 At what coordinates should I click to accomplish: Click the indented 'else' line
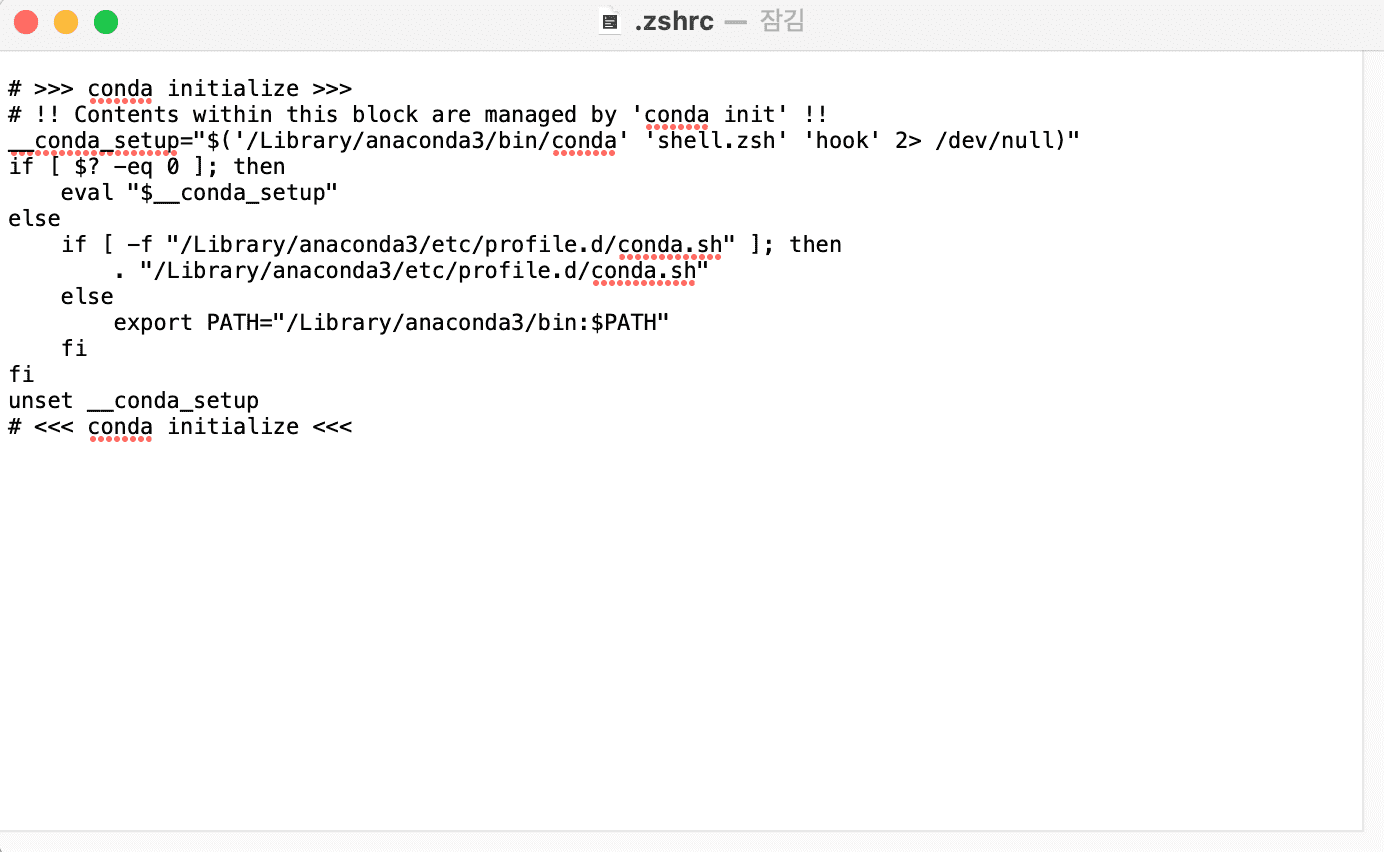(x=87, y=297)
